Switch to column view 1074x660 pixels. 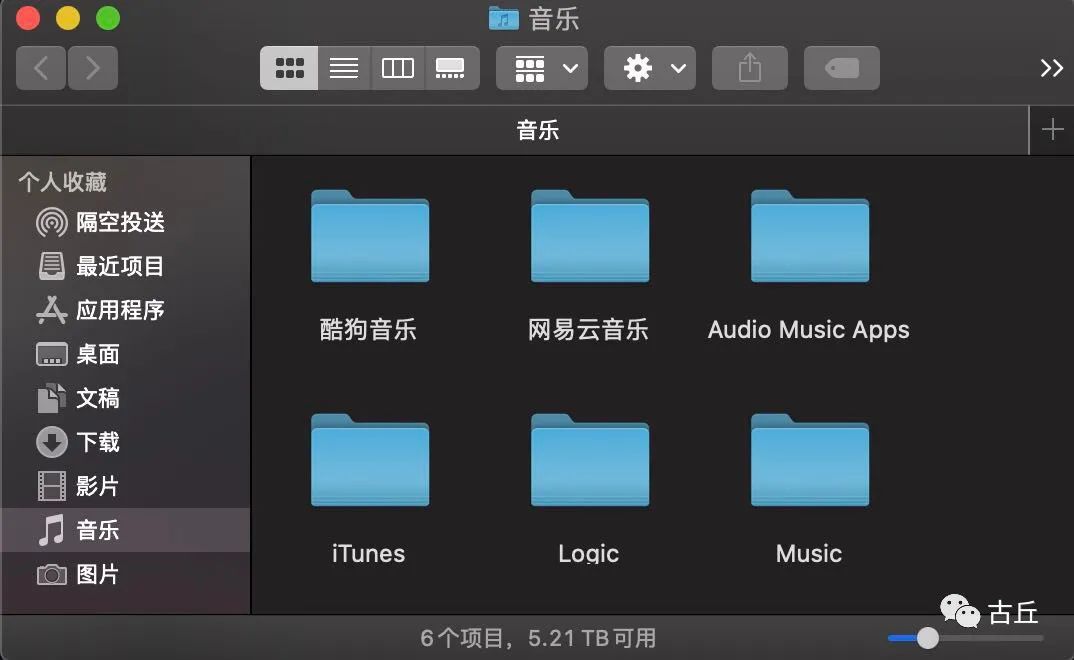point(397,68)
